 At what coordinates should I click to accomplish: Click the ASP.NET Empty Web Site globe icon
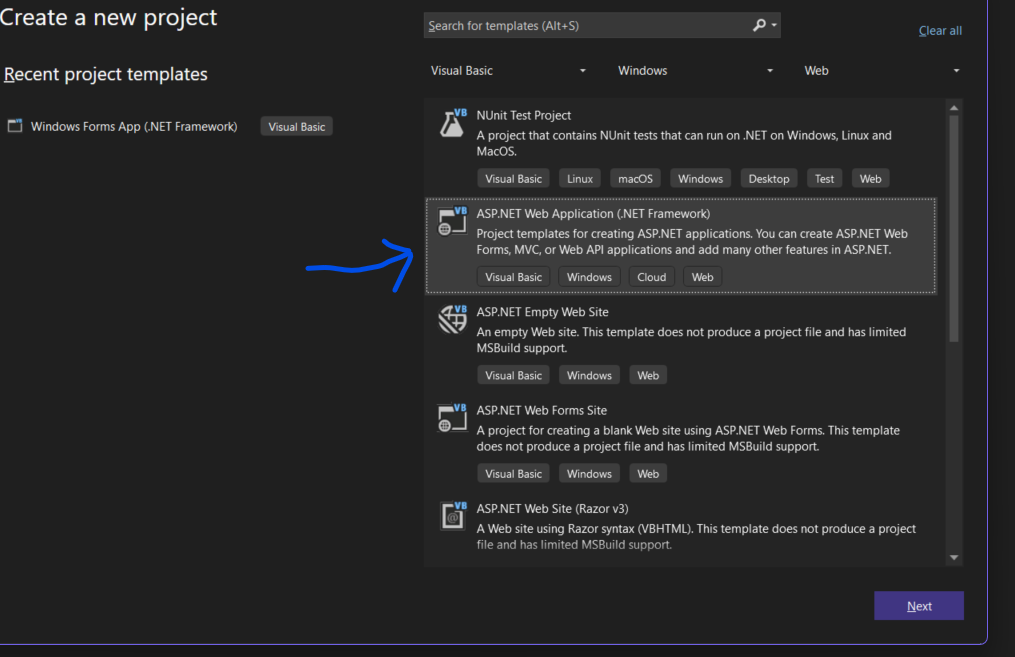point(452,319)
